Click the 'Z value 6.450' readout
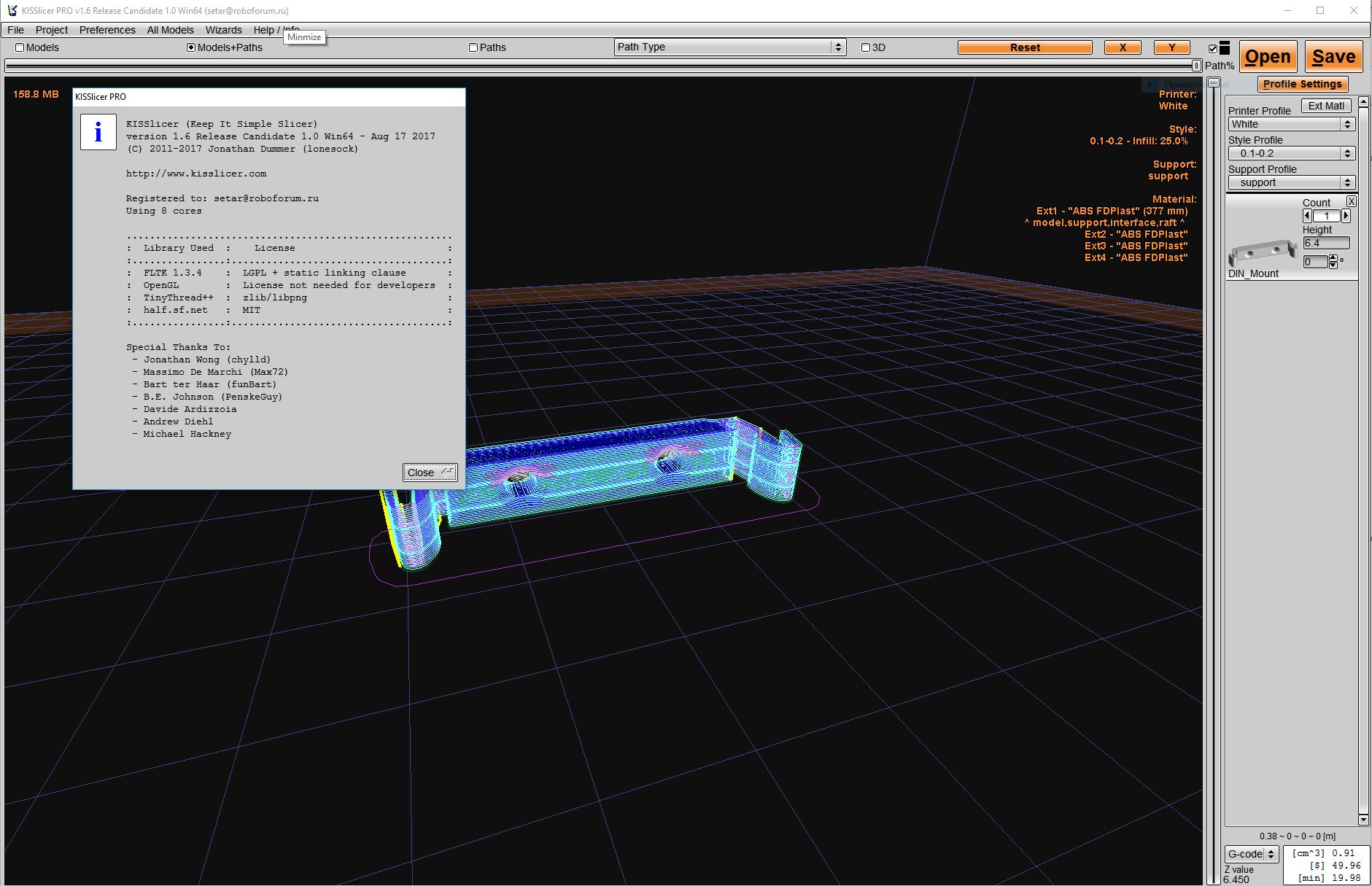This screenshot has height=886, width=1372. pos(1239,874)
